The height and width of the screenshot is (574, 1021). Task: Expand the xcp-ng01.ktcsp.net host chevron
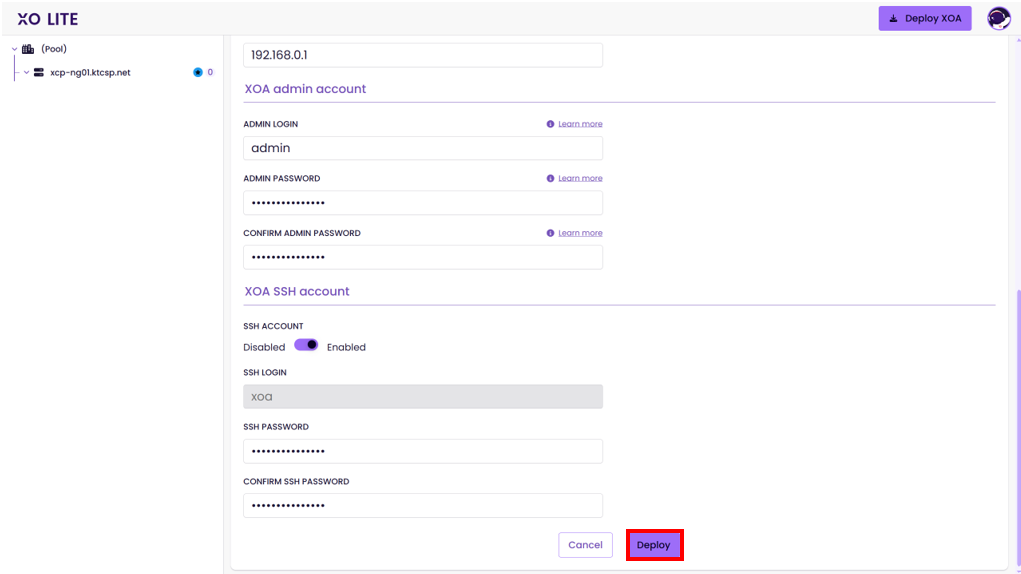click(x=27, y=73)
